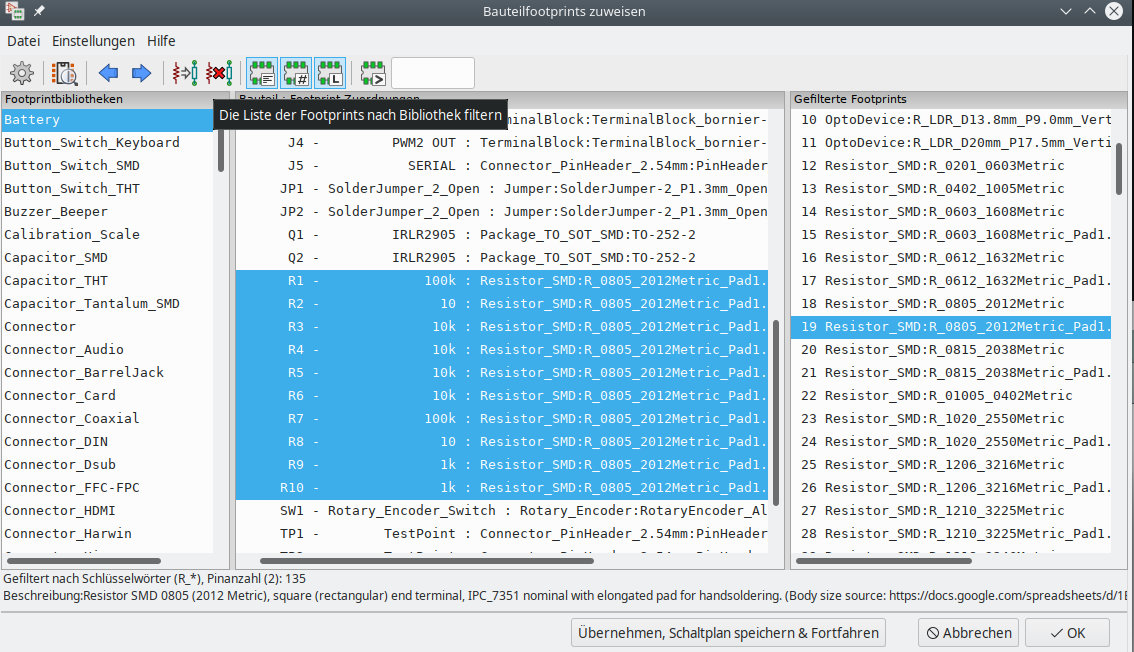Click vertical scrollbar of component assignments list
This screenshot has height=652, width=1134.
coord(776,413)
